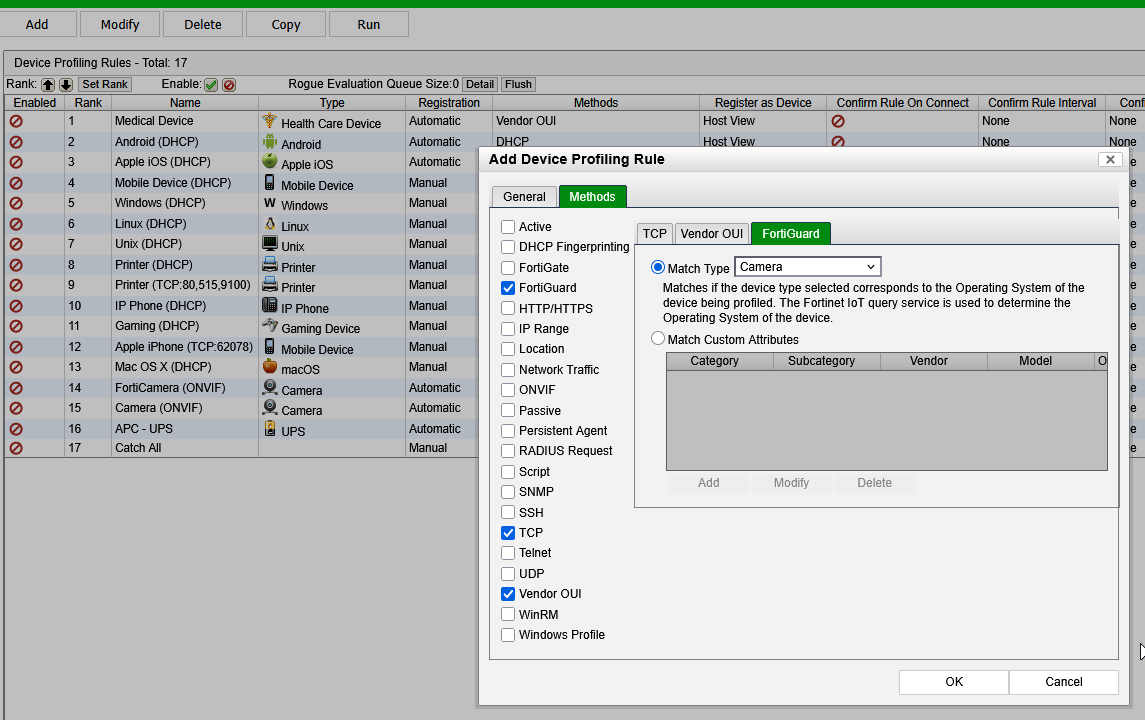This screenshot has width=1145, height=720.
Task: Click the Camera icon in rank 15 row
Action: 269,407
